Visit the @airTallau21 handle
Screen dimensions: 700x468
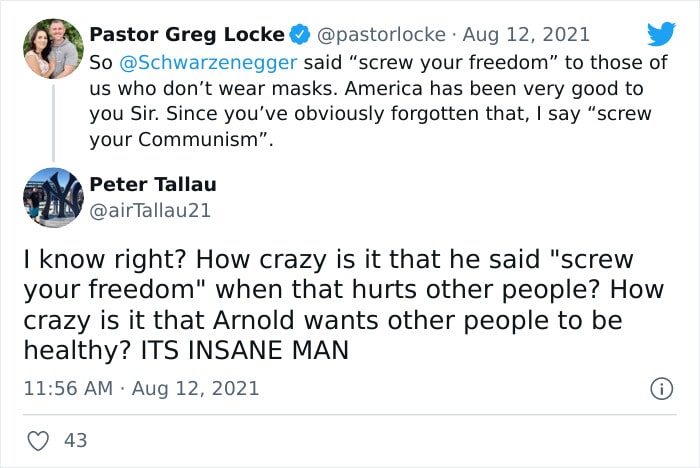(150, 211)
